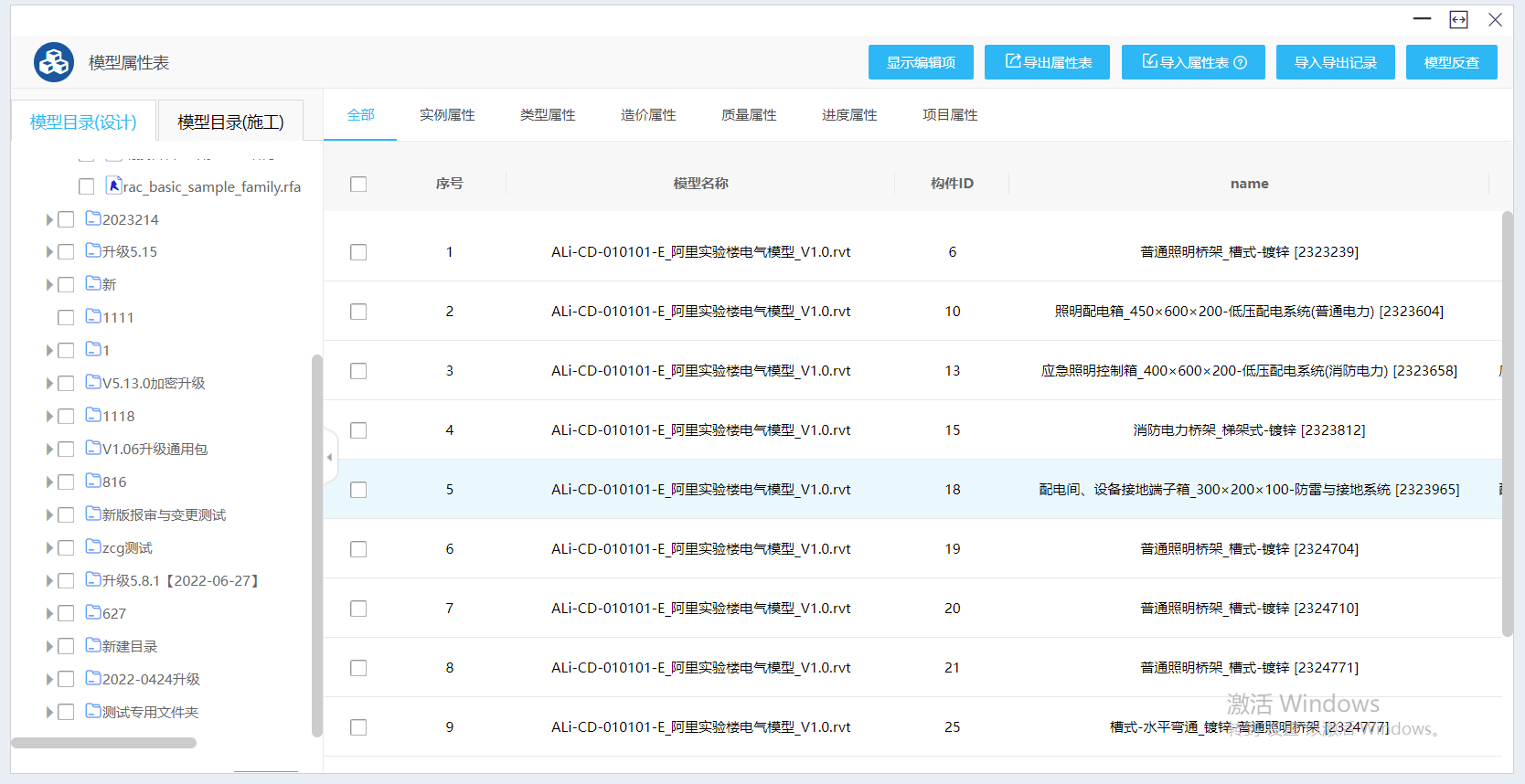Collapse the left panel with the arrow handle
Image resolution: width=1525 pixels, height=784 pixels.
(x=330, y=457)
